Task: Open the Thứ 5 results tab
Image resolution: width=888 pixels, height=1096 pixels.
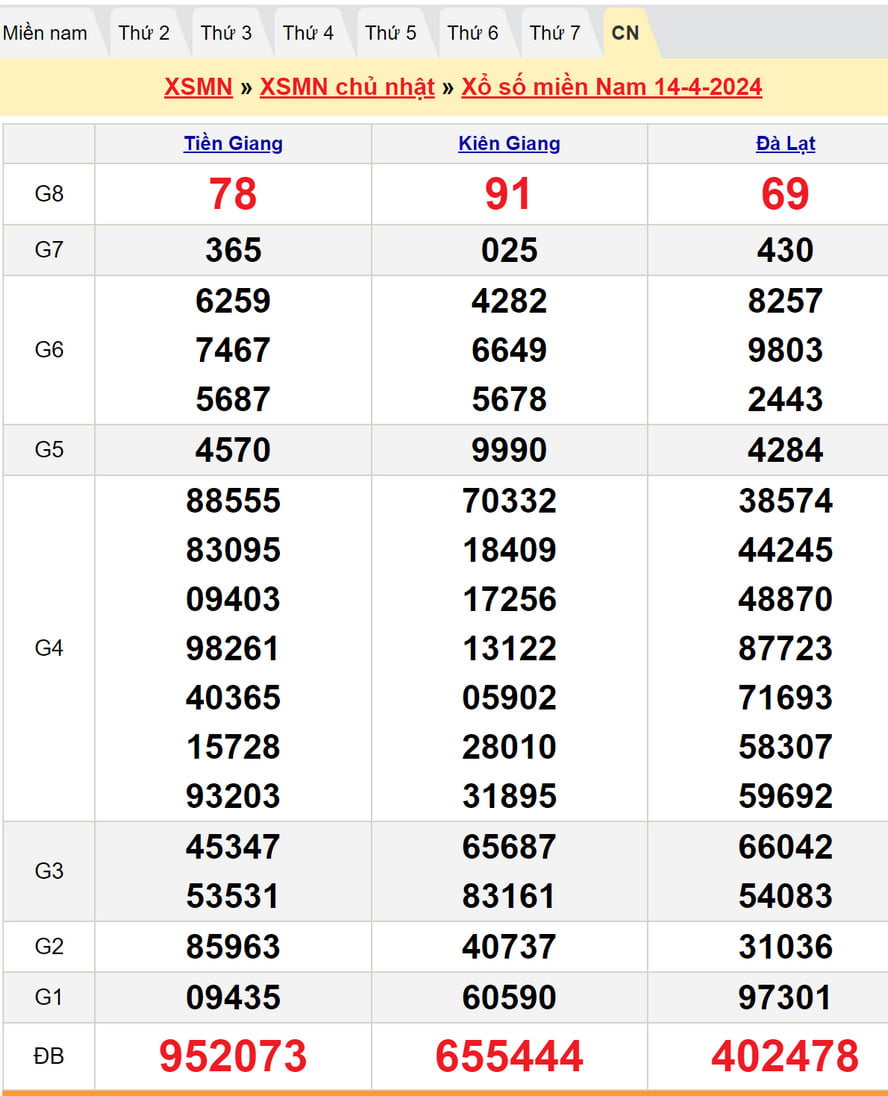Action: point(390,33)
